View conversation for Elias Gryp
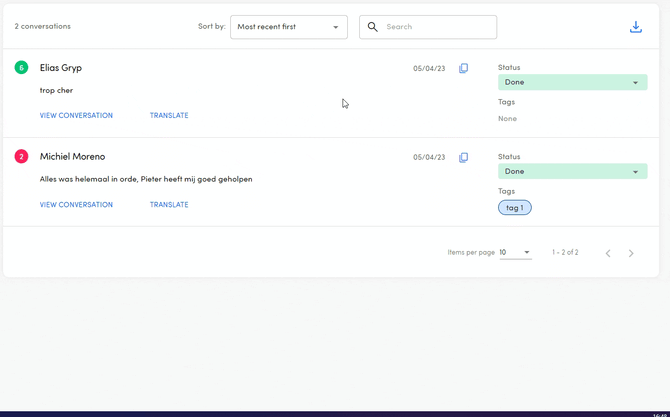Viewport: 670px width, 417px height. (x=76, y=116)
